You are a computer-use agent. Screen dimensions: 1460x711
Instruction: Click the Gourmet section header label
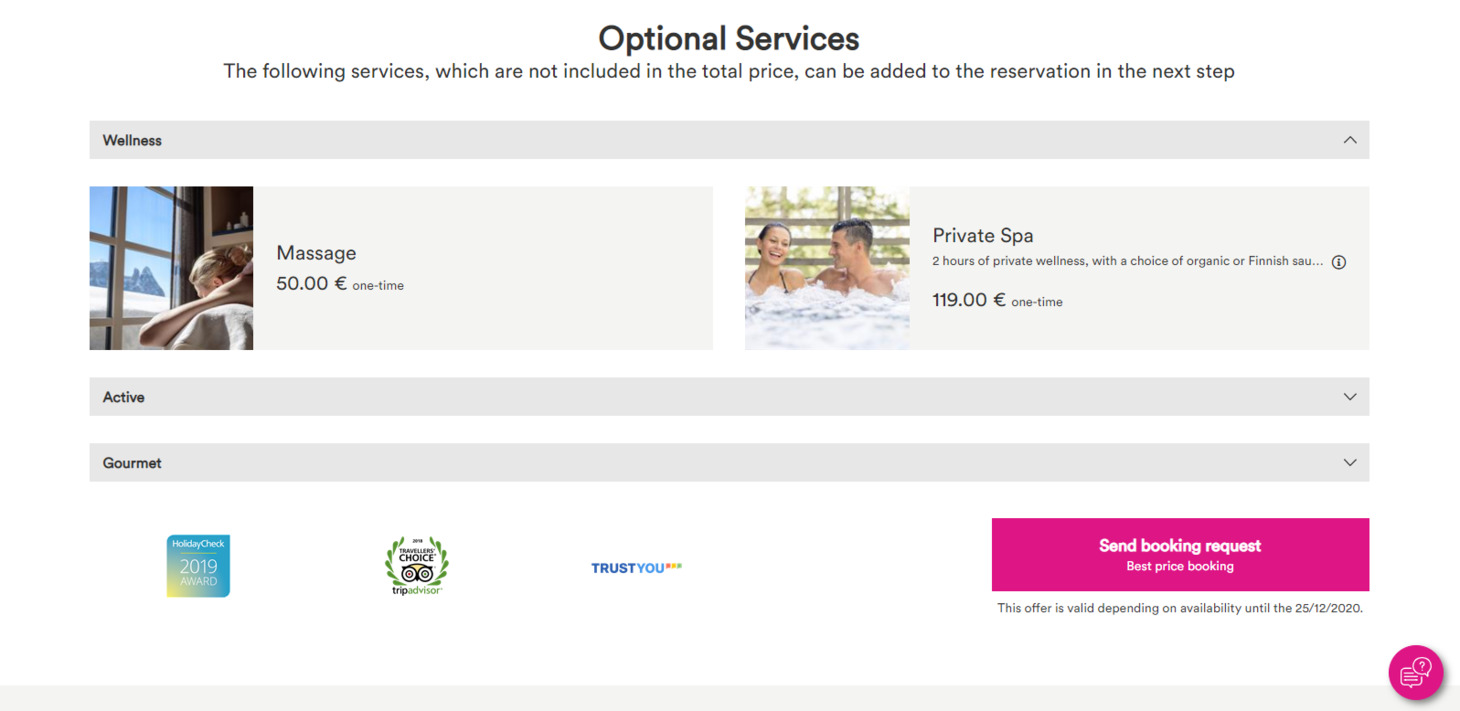point(132,464)
